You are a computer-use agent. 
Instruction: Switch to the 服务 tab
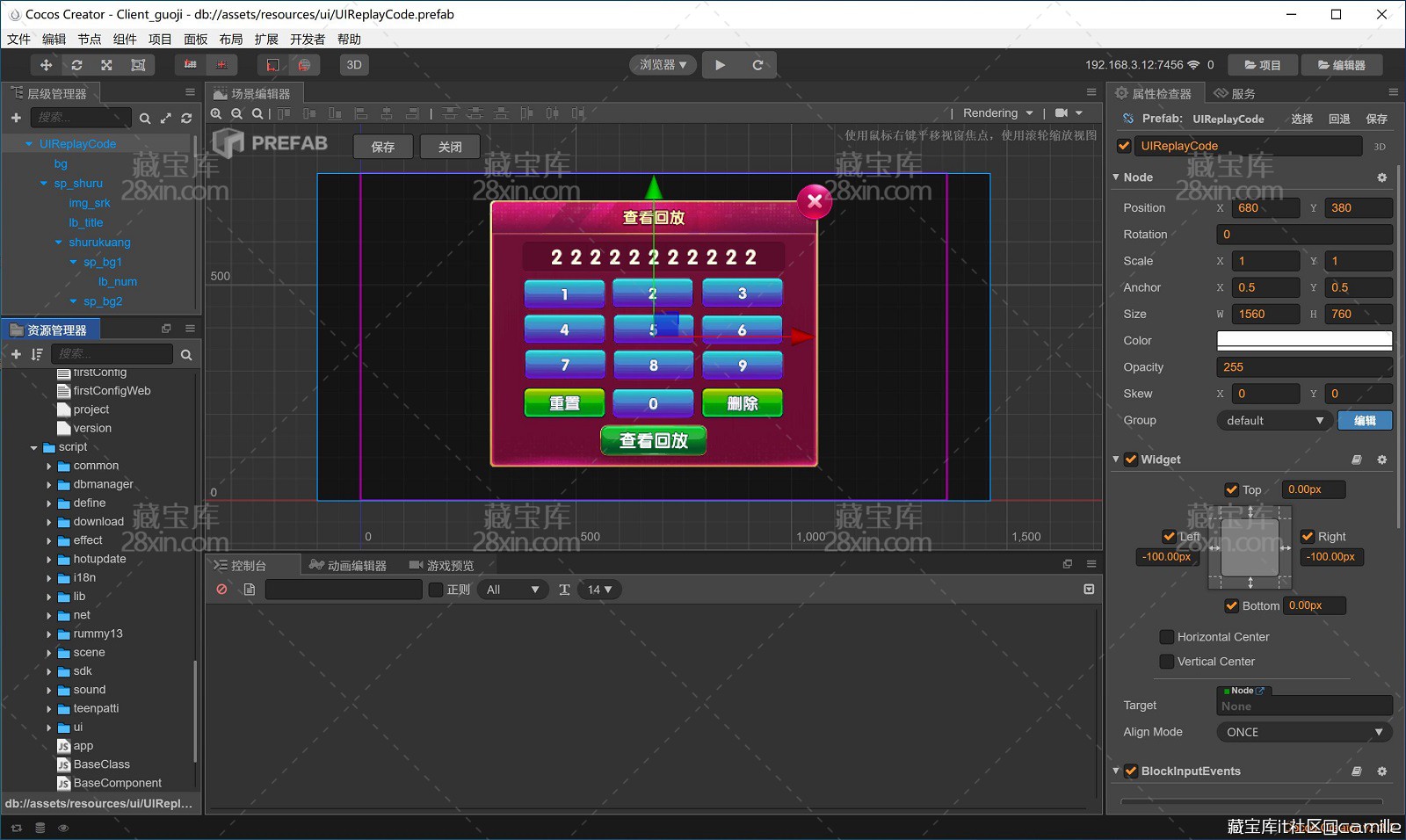point(1235,93)
